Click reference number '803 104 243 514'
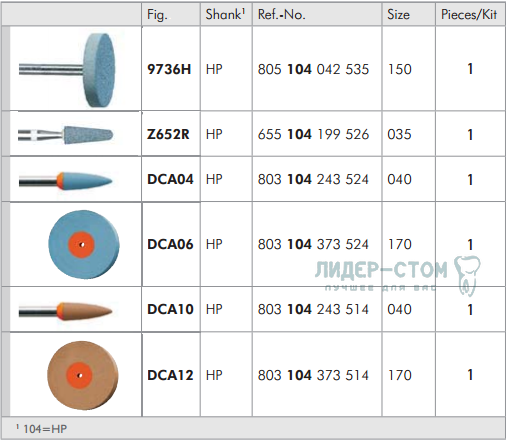 pos(313,309)
